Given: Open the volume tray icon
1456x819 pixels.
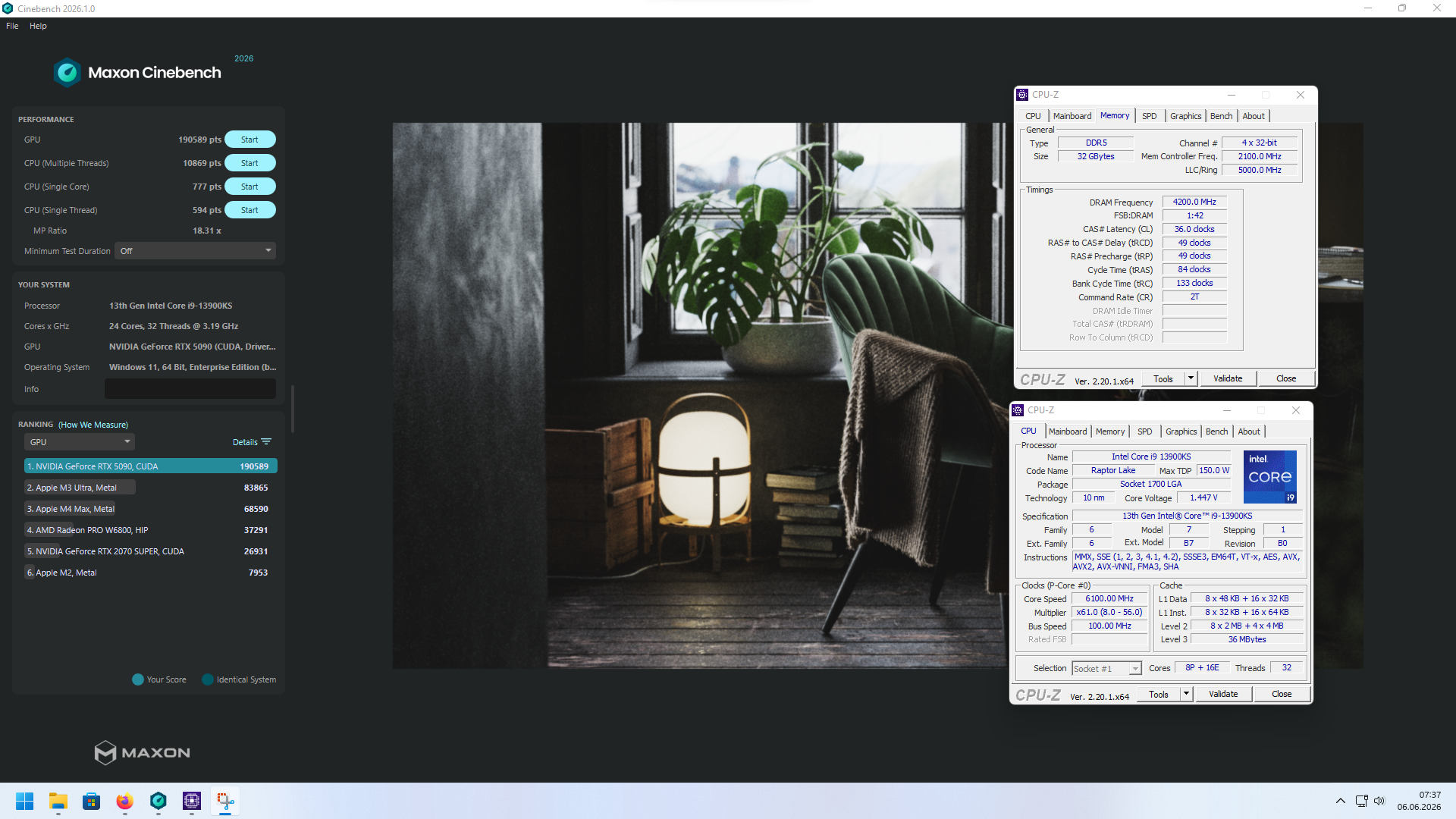Looking at the screenshot, I should click(x=1379, y=801).
